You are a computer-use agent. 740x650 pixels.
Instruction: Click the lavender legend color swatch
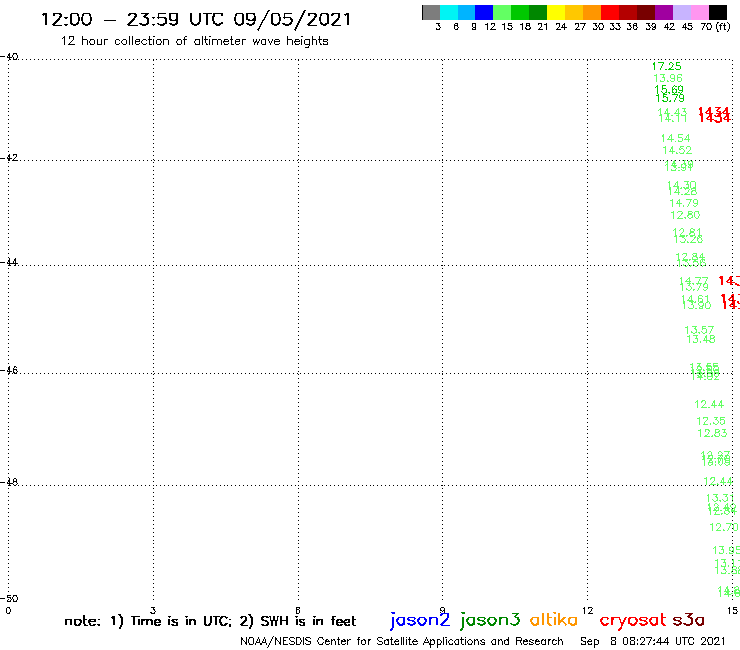681,12
